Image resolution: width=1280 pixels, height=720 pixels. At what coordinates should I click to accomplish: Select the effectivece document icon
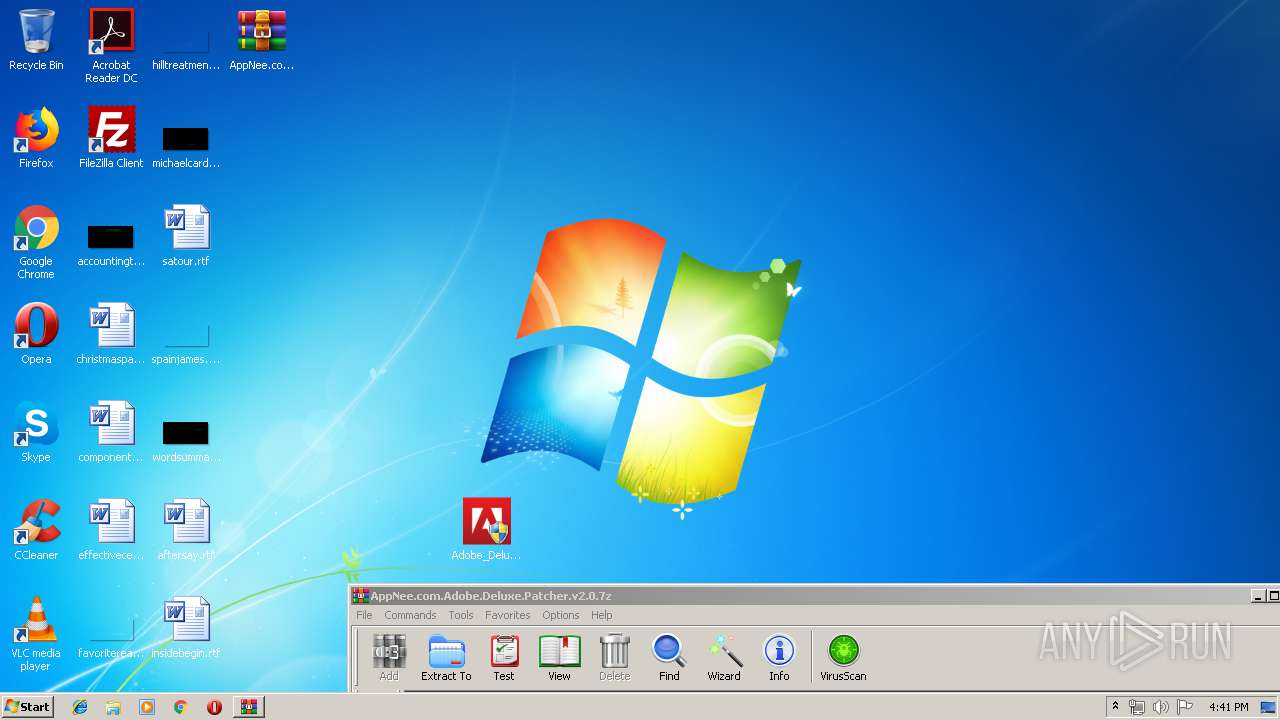(x=111, y=530)
